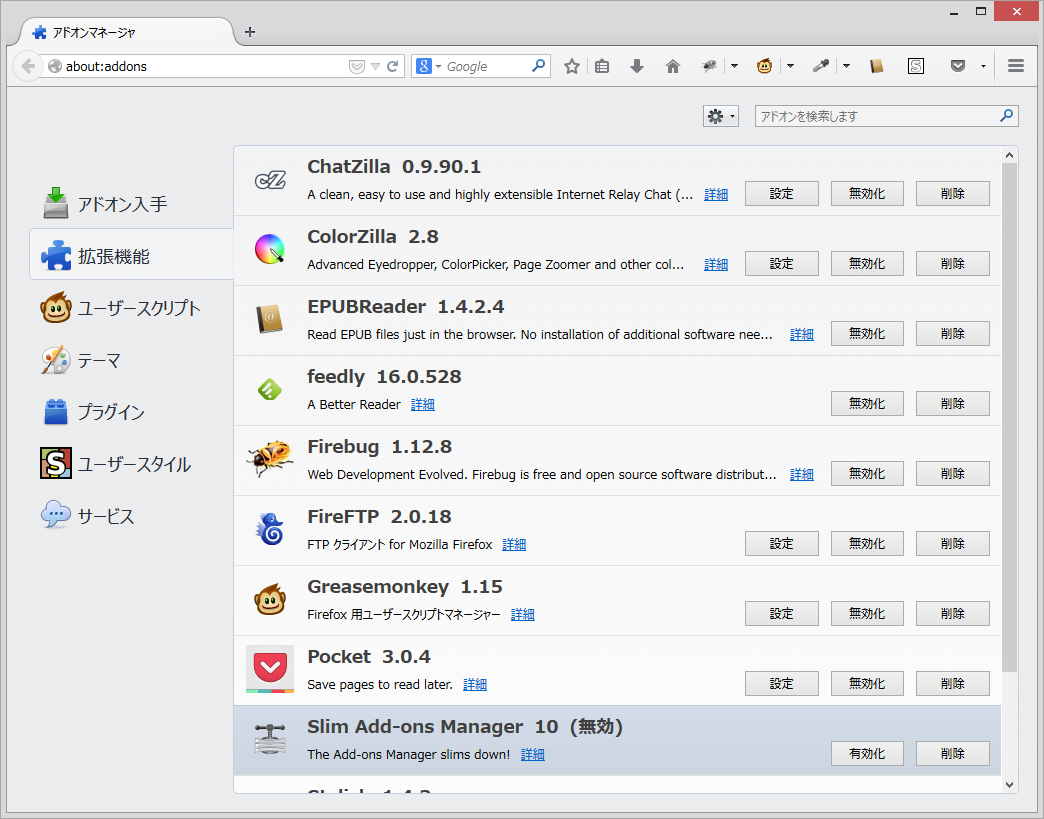
Task: Click the Pocket toolbar icon
Action: tap(957, 66)
